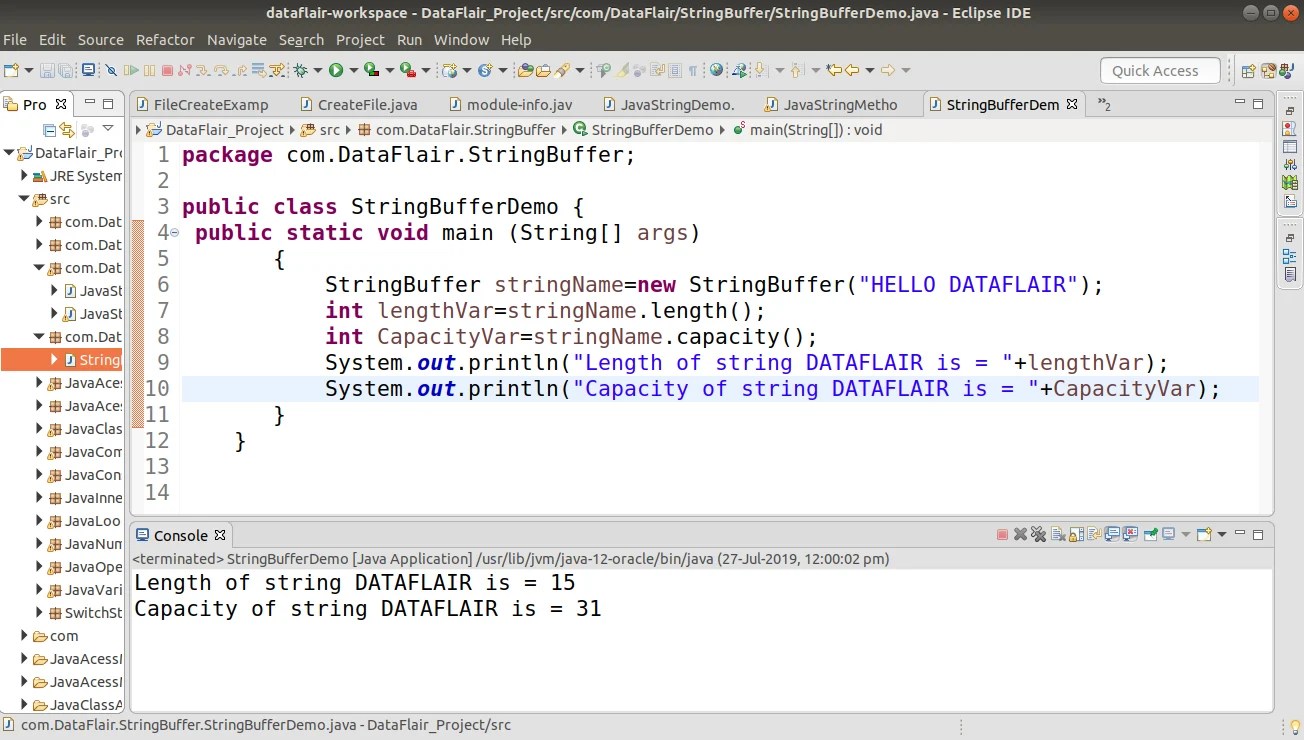Viewport: 1304px width, 740px height.
Task: Open the Project menu
Action: [x=360, y=40]
